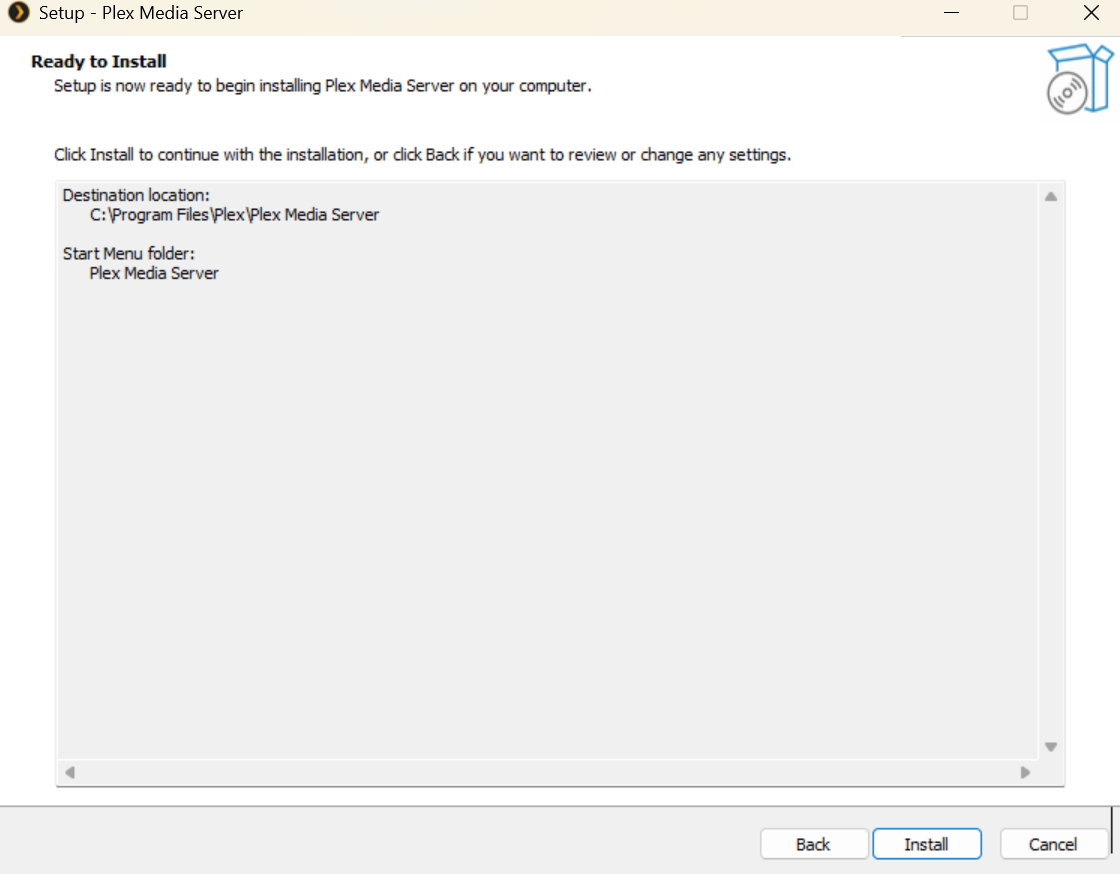
Task: Click the Plex Media Server Start Menu folder value
Action: [154, 273]
